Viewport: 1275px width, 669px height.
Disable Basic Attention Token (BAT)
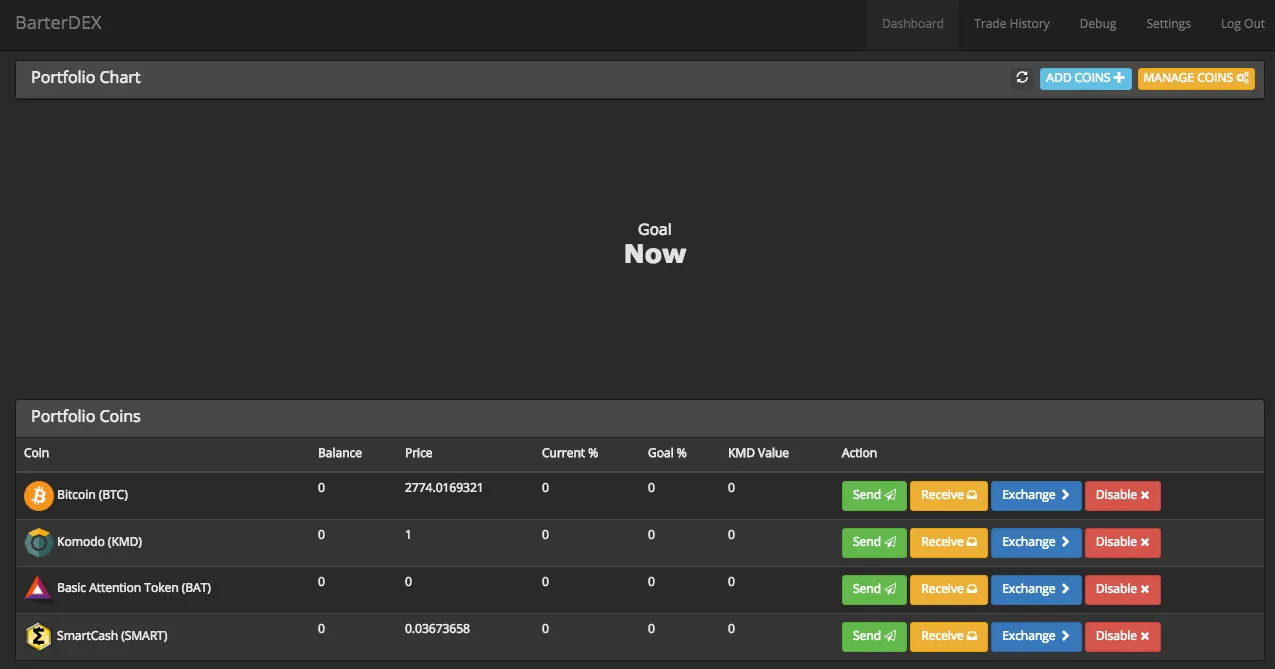click(1123, 590)
